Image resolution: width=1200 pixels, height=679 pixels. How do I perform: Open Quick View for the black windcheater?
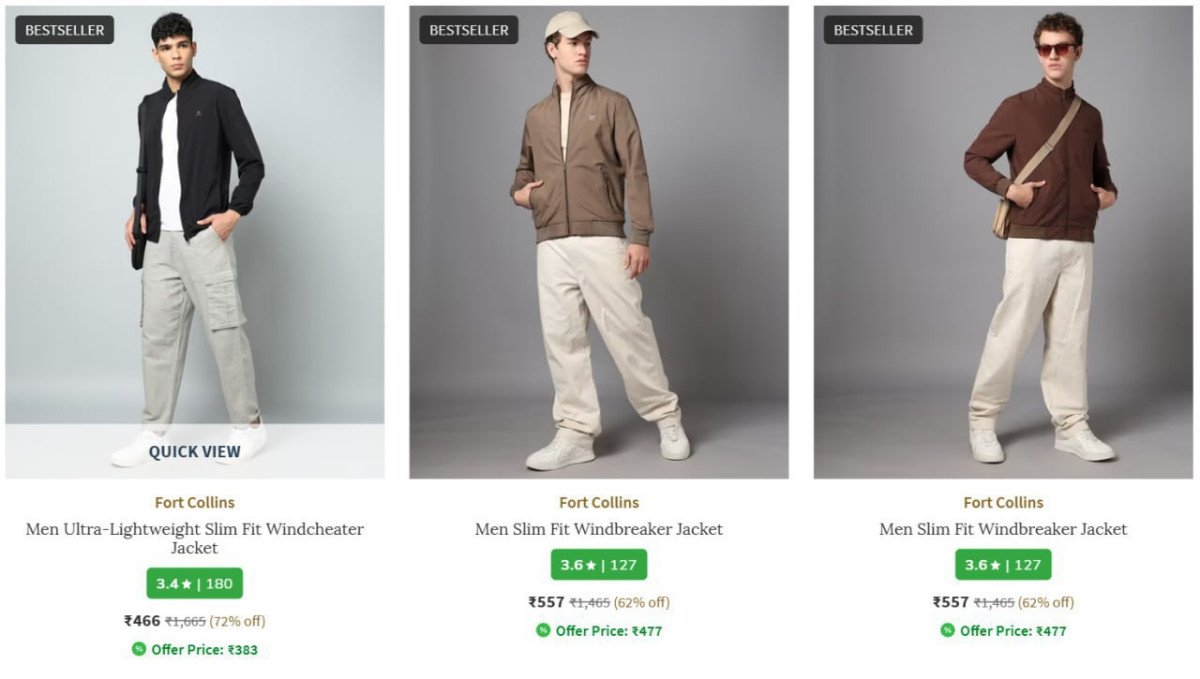(x=195, y=452)
